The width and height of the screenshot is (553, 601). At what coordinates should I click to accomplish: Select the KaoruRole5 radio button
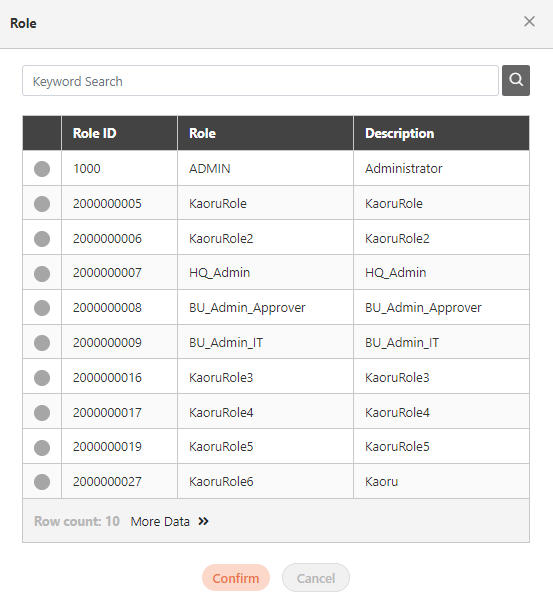coord(42,448)
